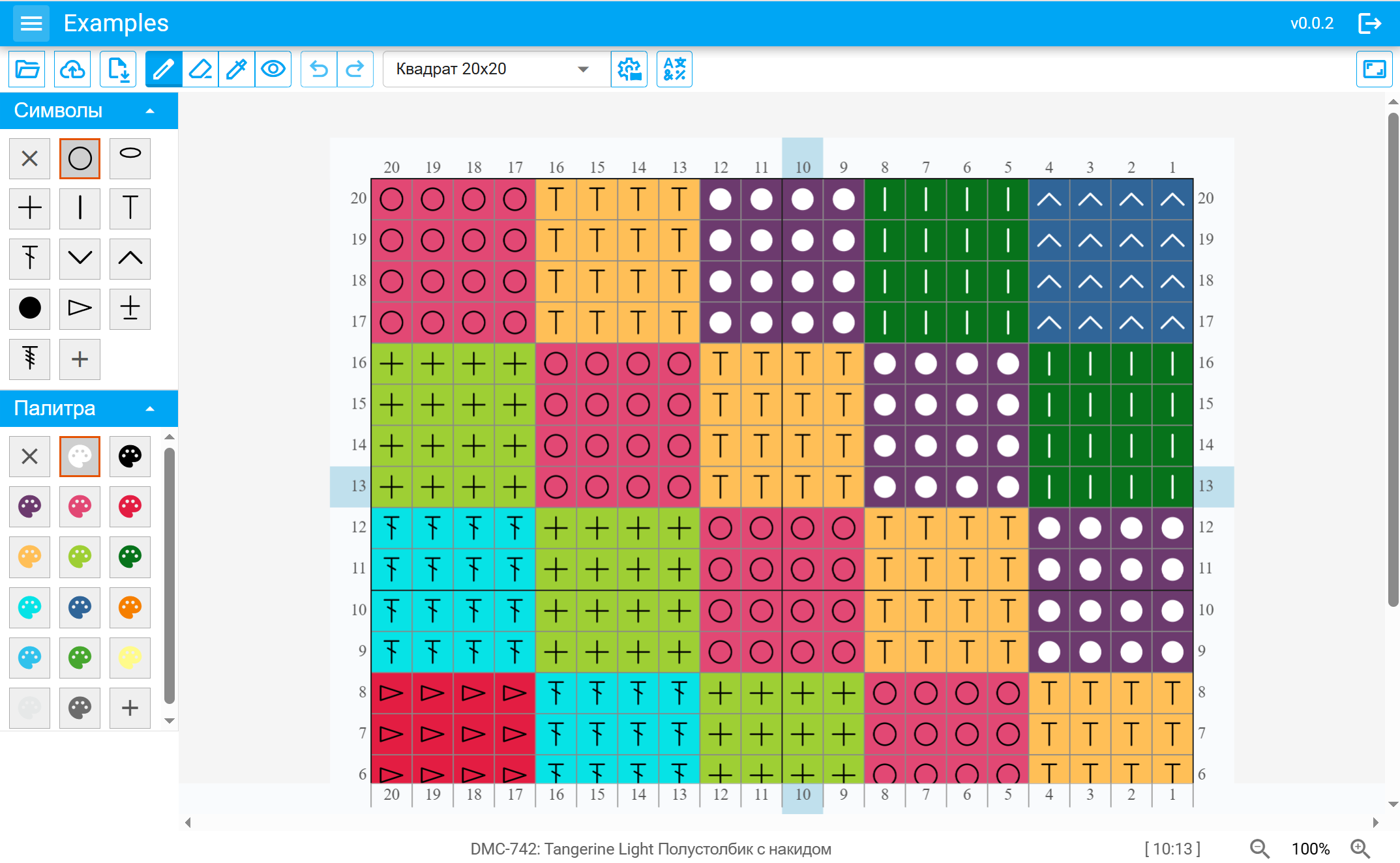Toggle the pencil draw mode
This screenshot has width=1400, height=863.
click(x=164, y=69)
